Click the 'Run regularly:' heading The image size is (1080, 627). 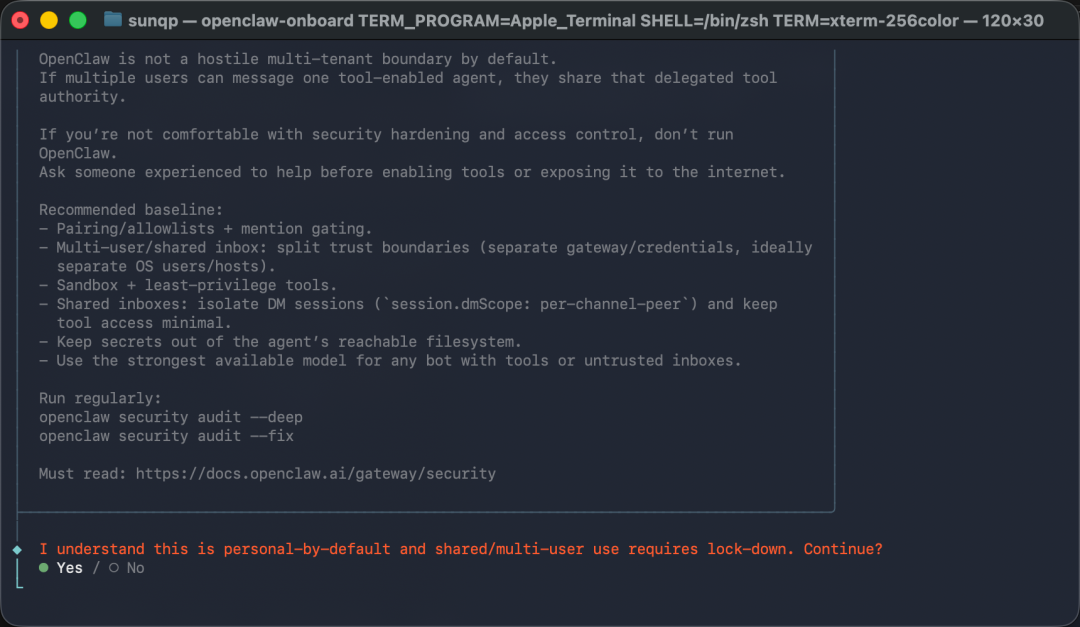[x=99, y=398]
